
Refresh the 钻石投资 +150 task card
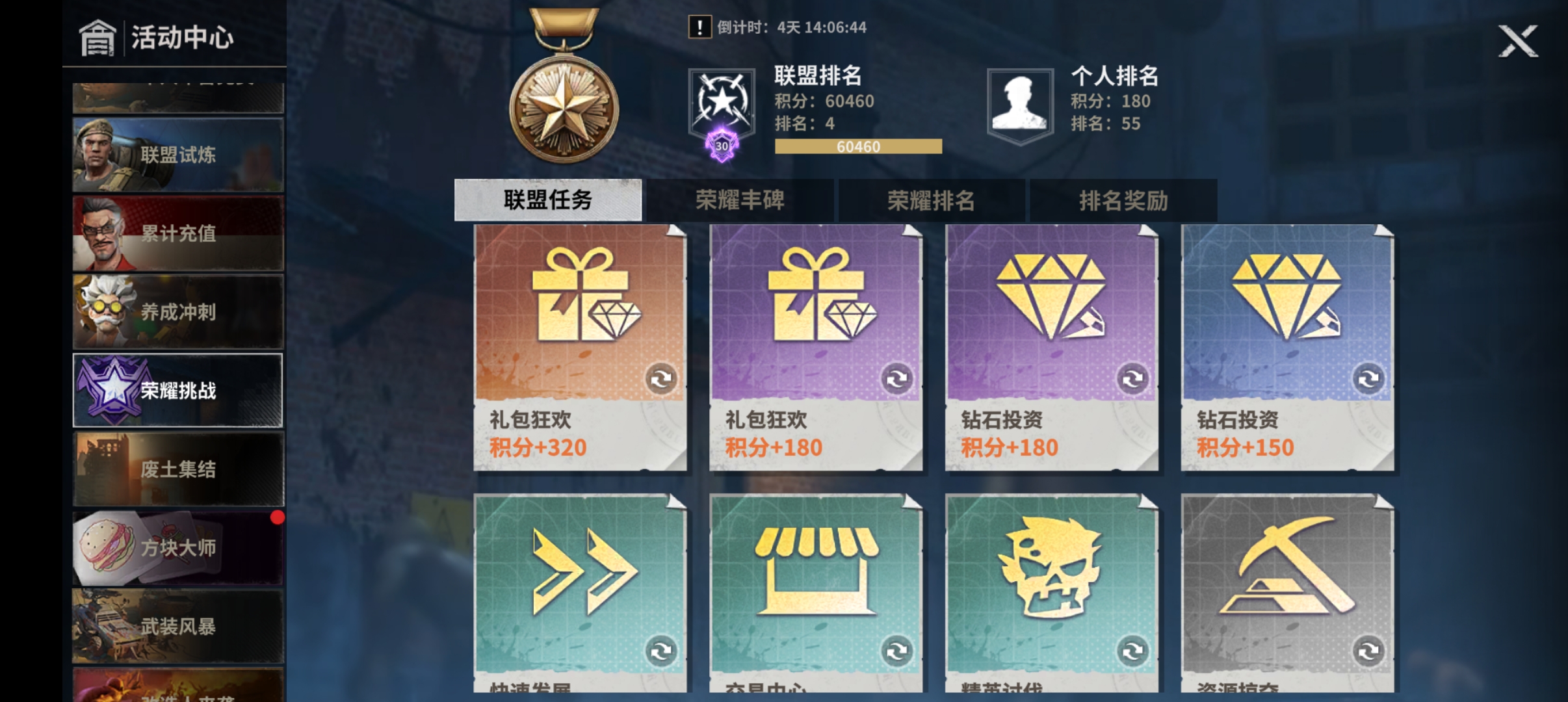(x=1369, y=378)
